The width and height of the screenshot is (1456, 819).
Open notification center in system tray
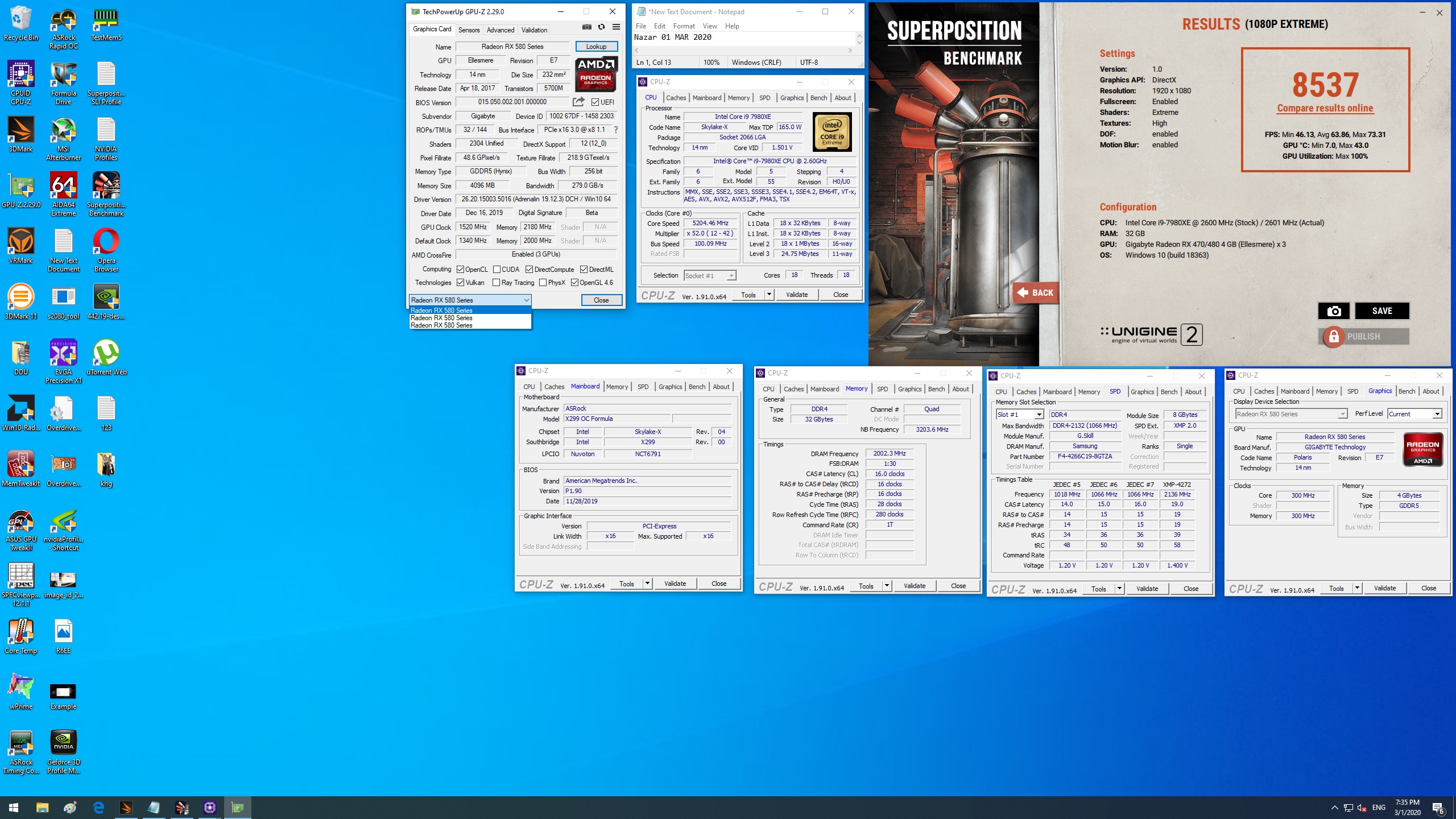(x=1439, y=808)
